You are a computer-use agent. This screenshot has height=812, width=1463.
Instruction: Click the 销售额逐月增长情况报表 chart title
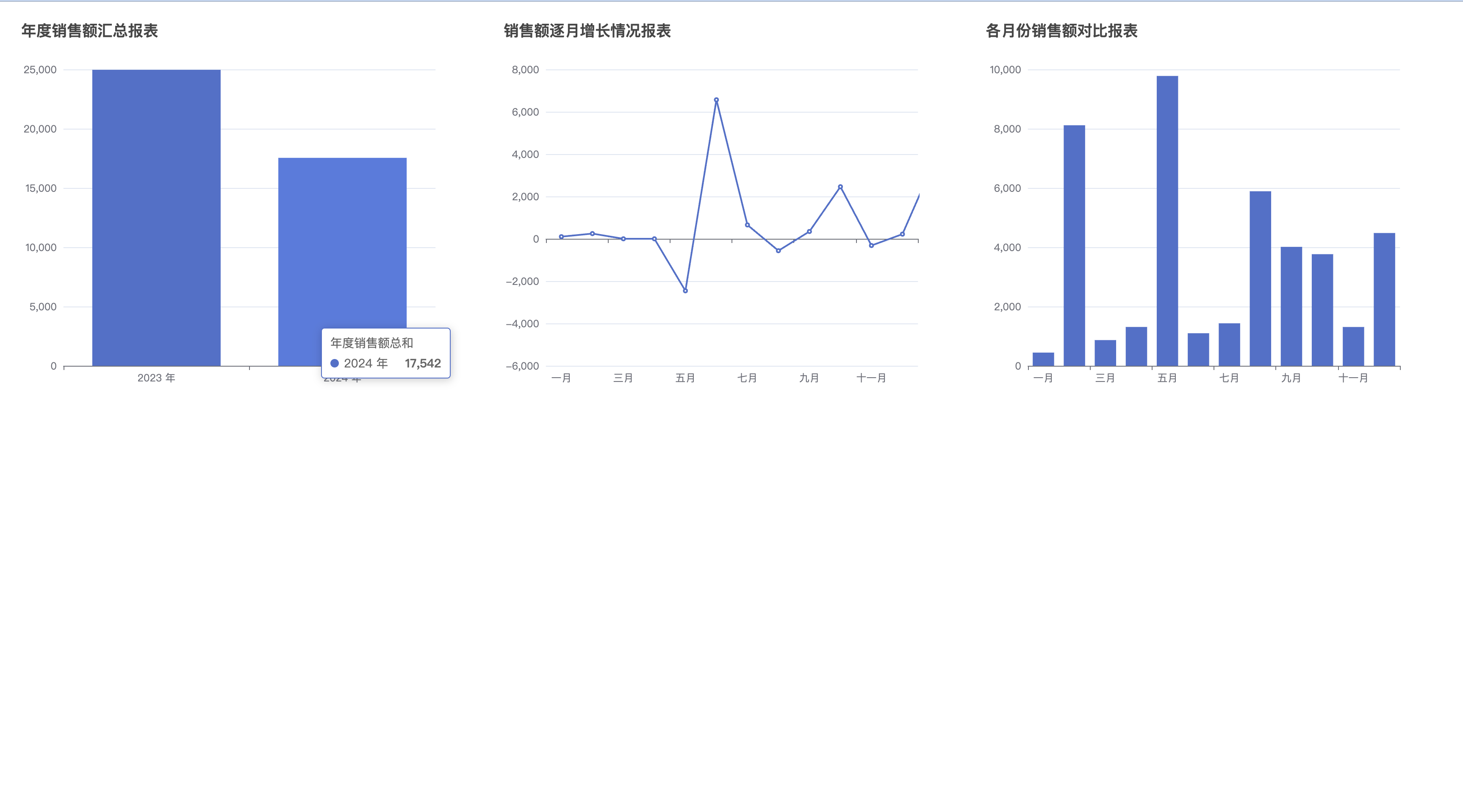pos(587,30)
